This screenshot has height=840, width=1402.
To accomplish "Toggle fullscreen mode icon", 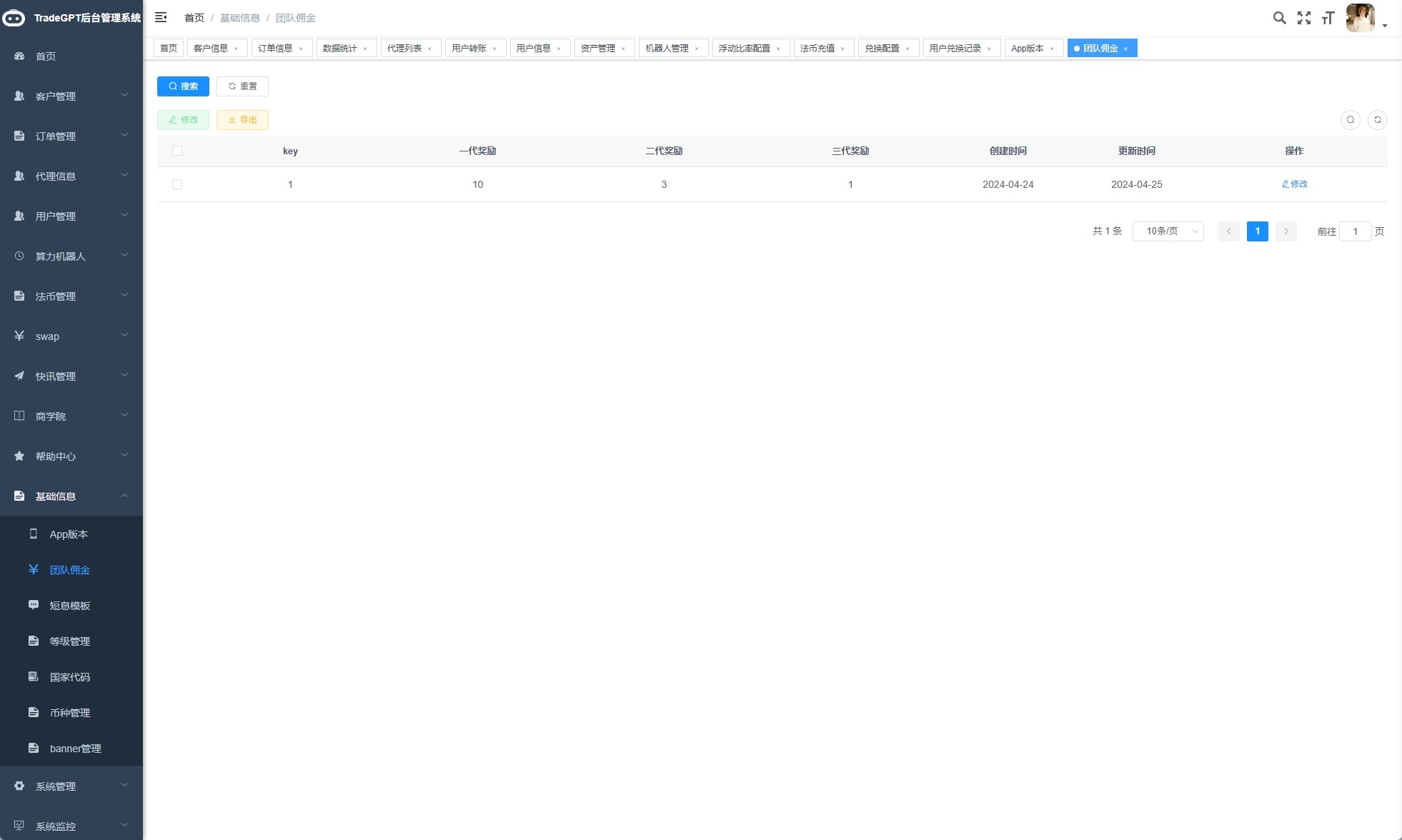I will click(x=1304, y=18).
